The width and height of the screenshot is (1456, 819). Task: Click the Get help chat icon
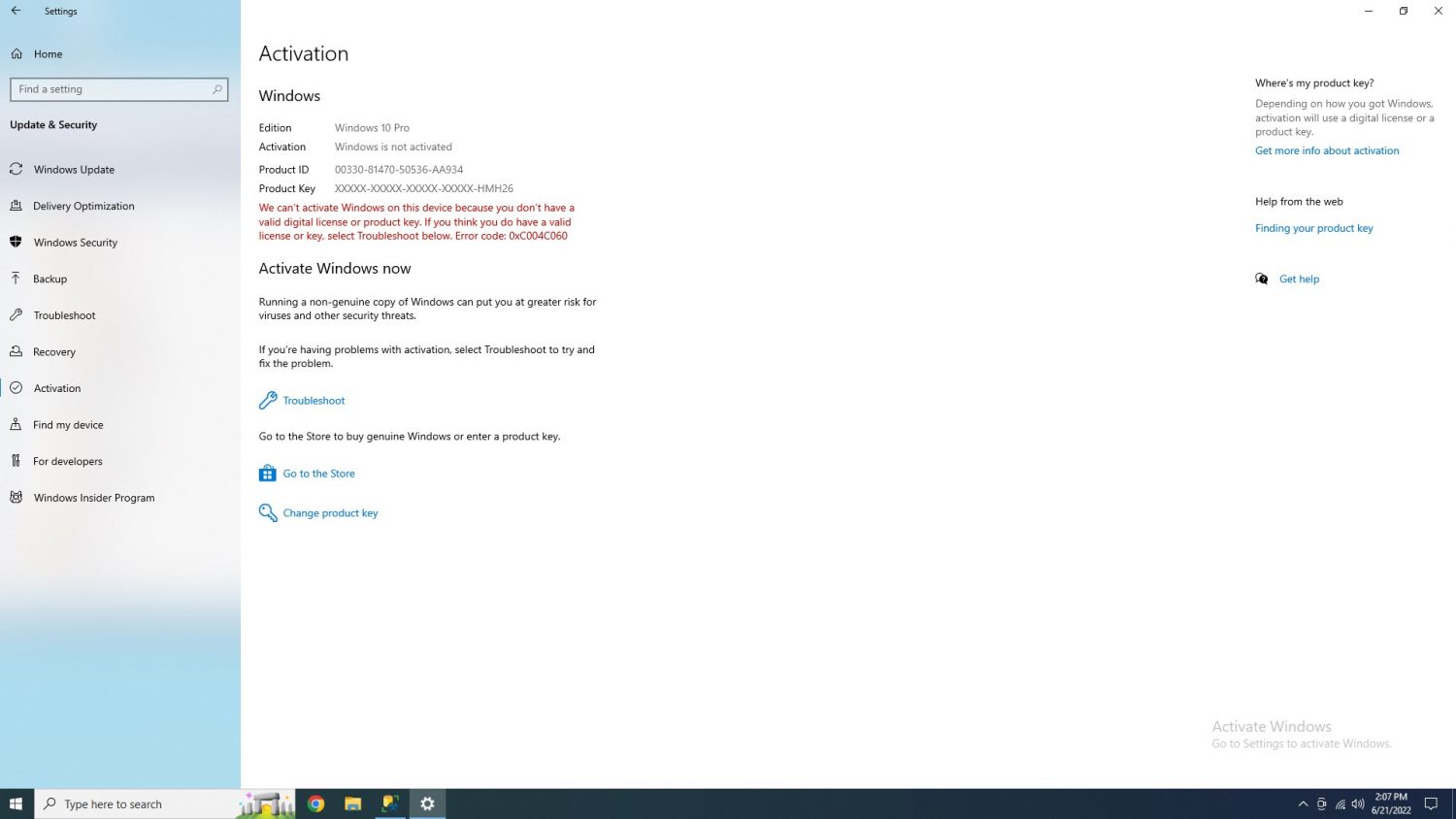(x=1262, y=279)
